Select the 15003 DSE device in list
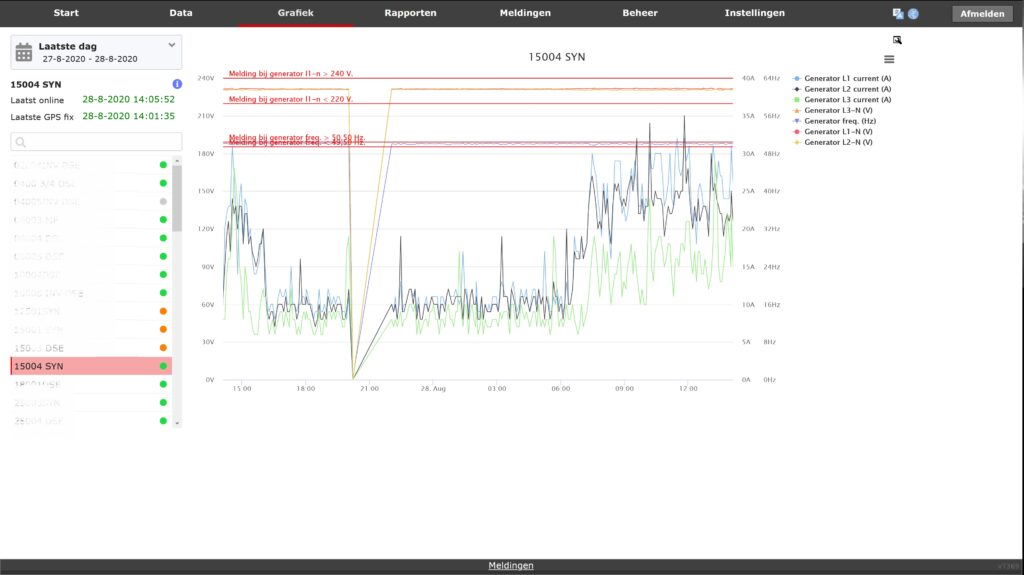The height and width of the screenshot is (575, 1024). click(x=40, y=348)
